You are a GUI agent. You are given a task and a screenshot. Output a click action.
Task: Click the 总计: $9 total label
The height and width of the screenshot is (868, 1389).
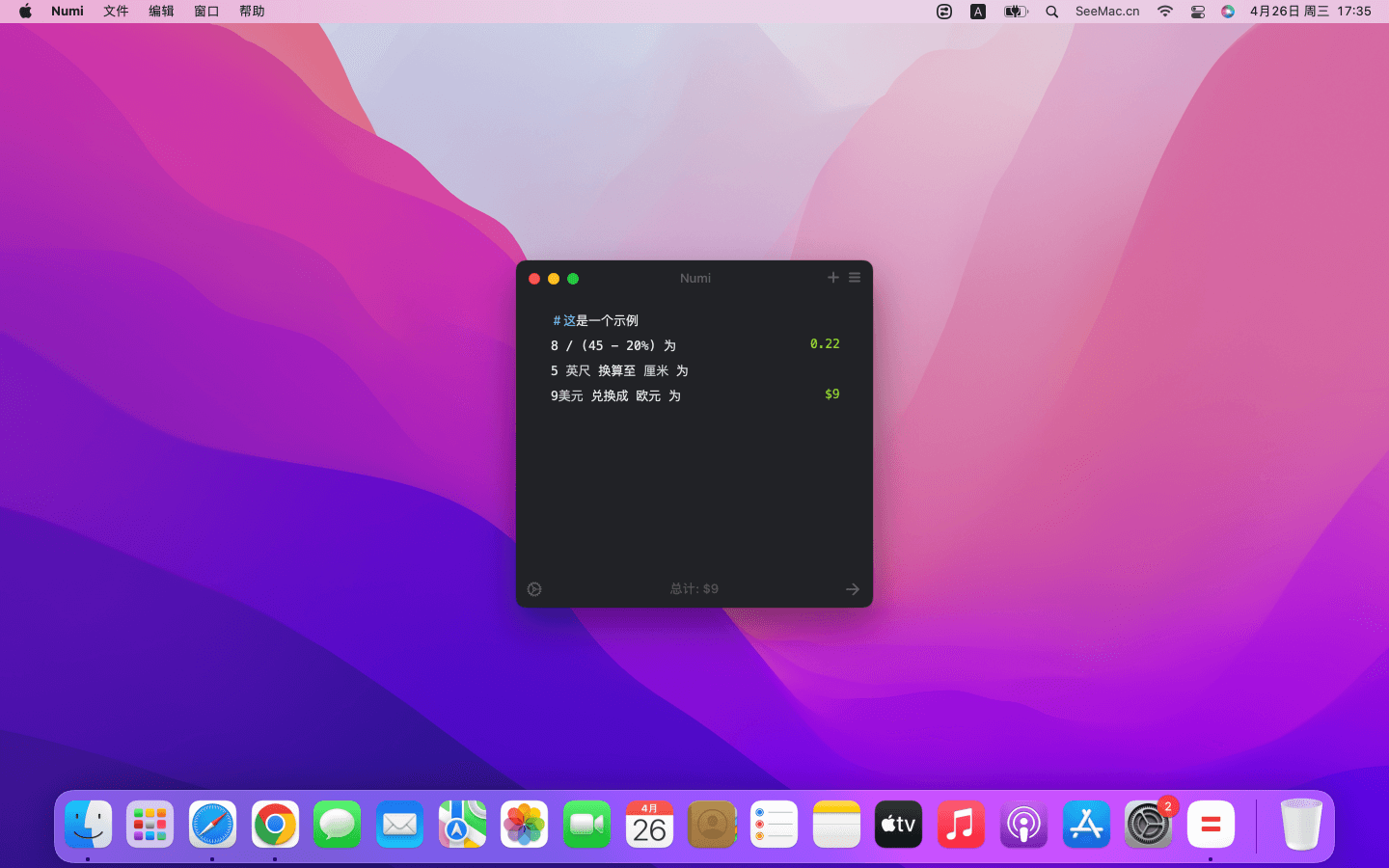(694, 589)
